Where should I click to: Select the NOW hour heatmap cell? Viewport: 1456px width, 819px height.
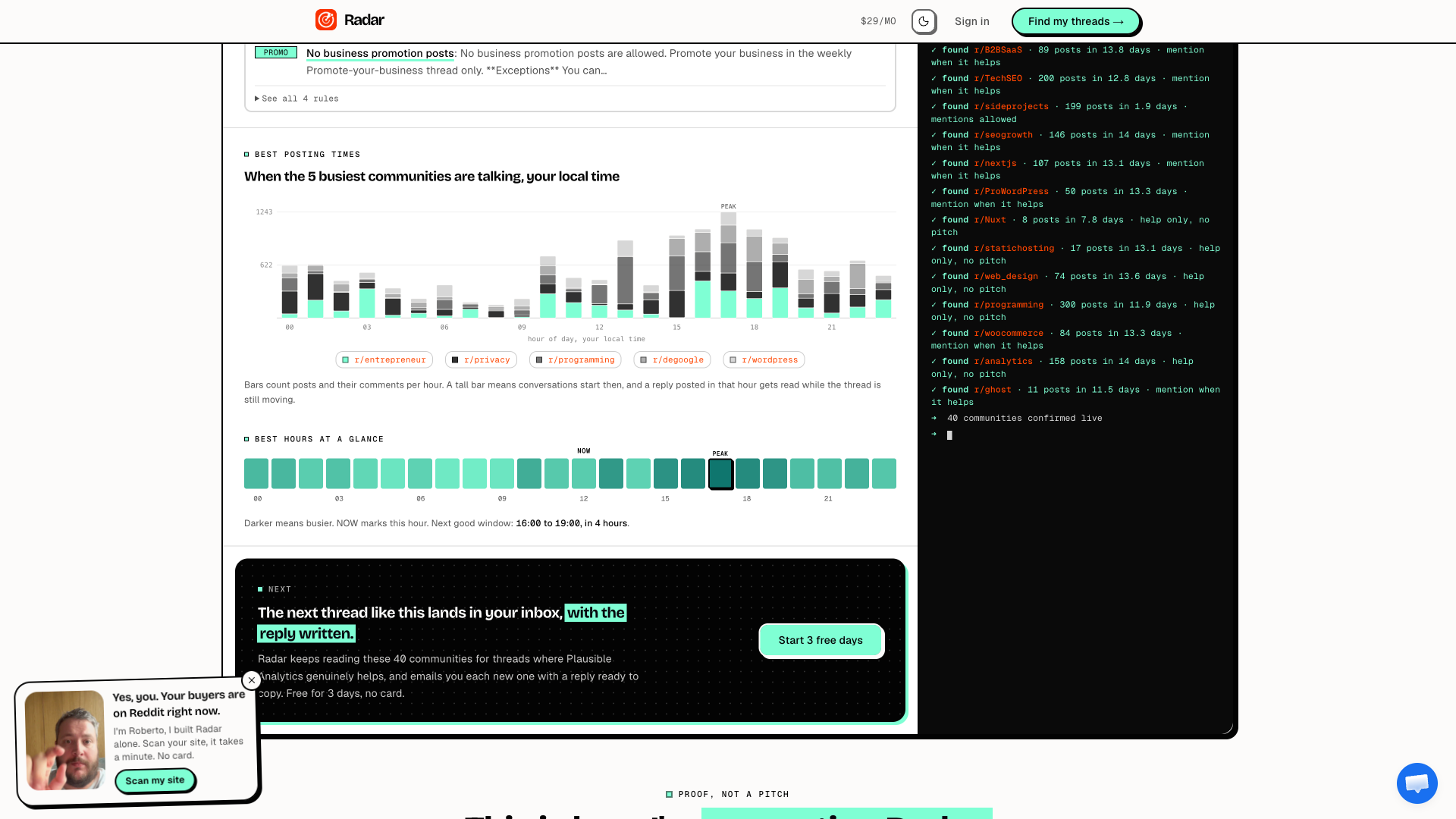pyautogui.click(x=584, y=474)
